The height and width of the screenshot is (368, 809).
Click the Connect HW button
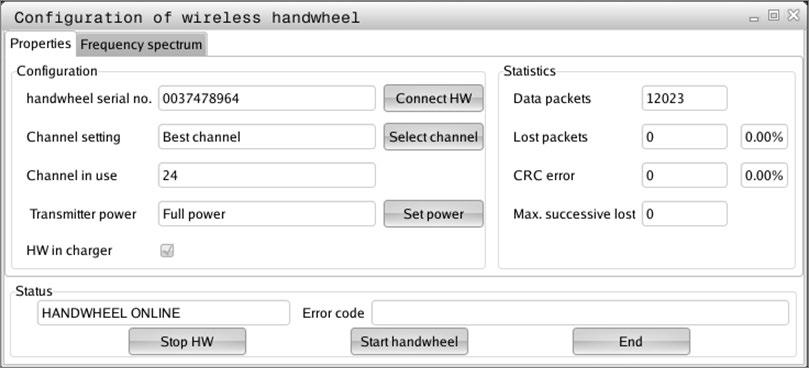tap(433, 98)
